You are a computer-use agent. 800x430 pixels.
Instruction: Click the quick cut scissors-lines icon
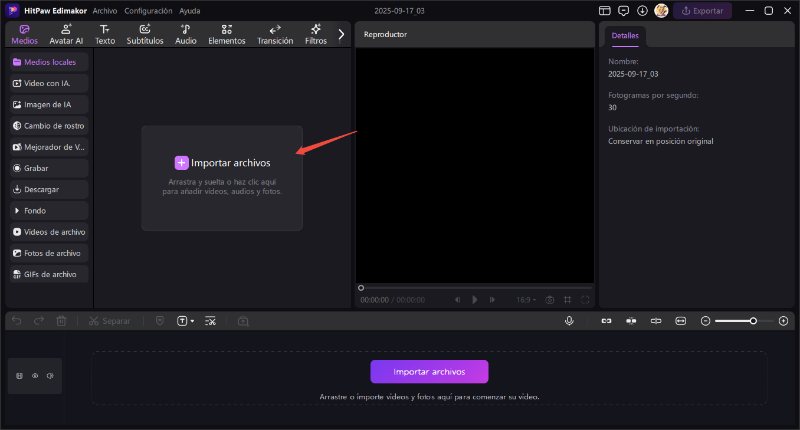(x=210, y=321)
